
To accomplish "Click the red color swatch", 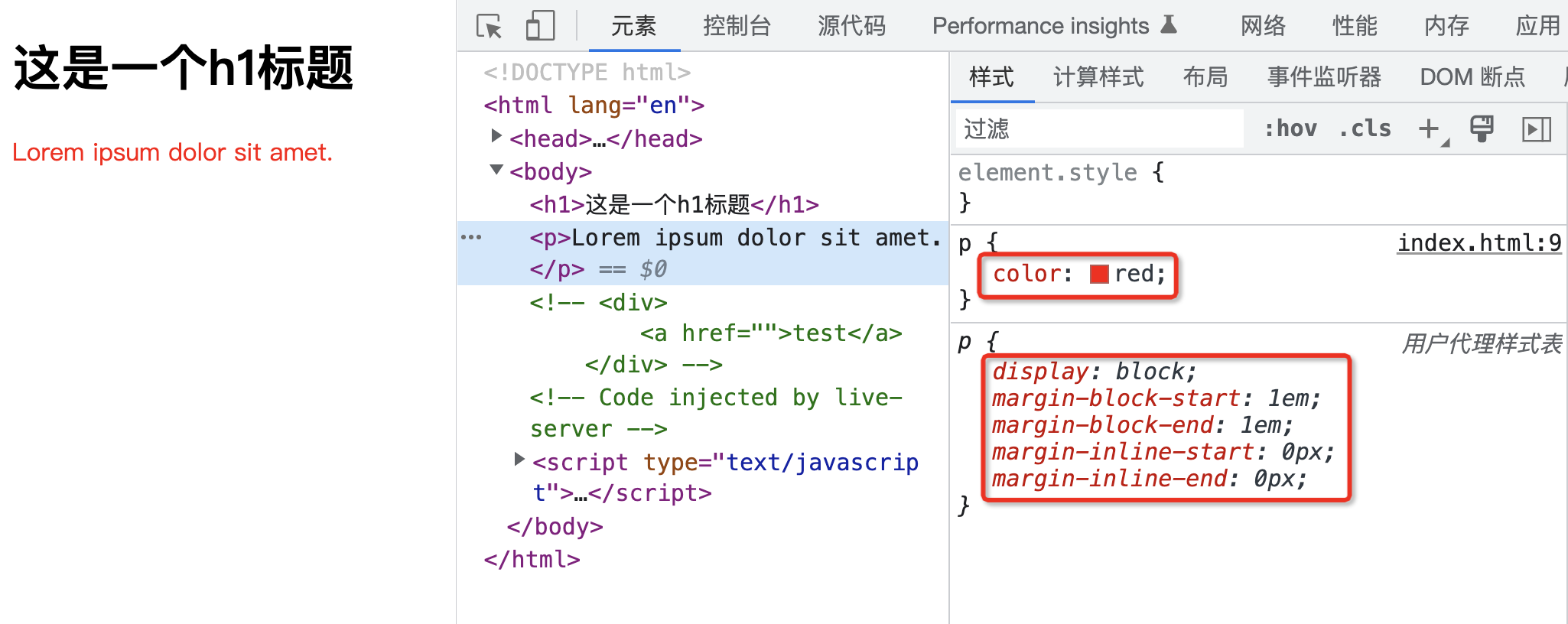I will point(1099,274).
